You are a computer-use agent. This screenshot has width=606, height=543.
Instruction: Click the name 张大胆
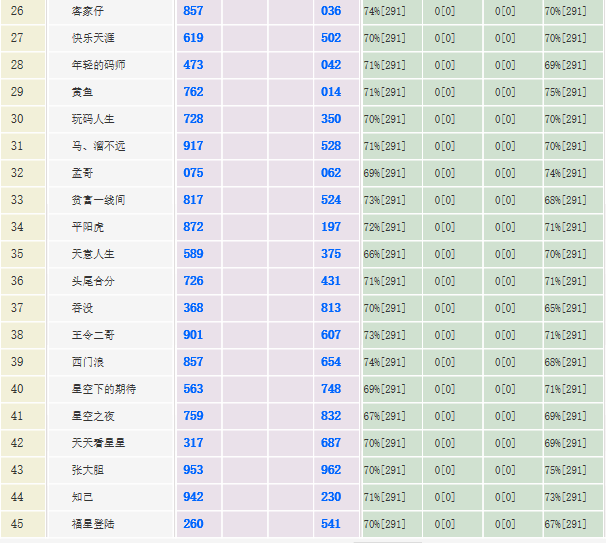tap(87, 470)
